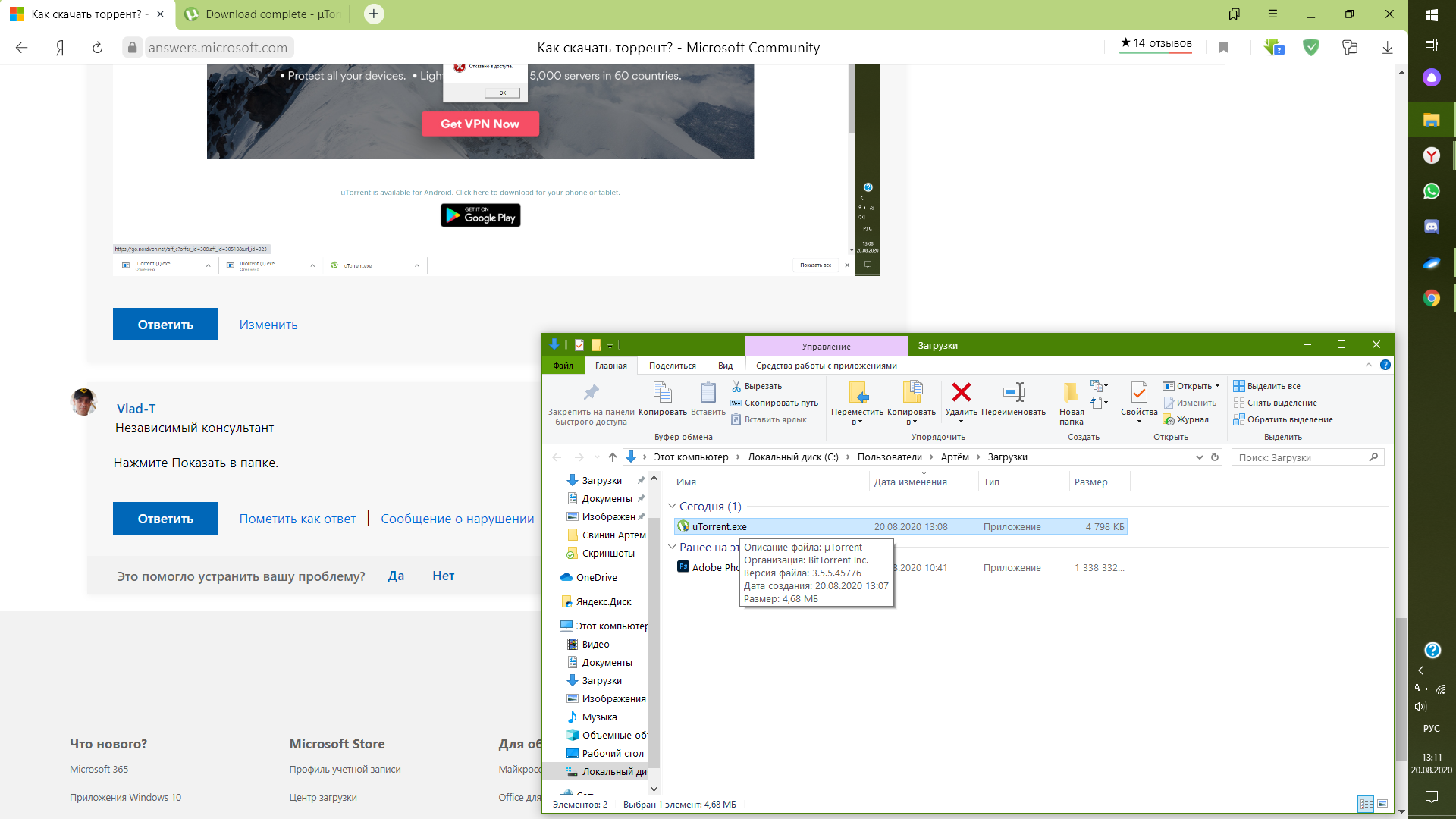Open Copy to (Копировать в) dropdown

(x=912, y=403)
